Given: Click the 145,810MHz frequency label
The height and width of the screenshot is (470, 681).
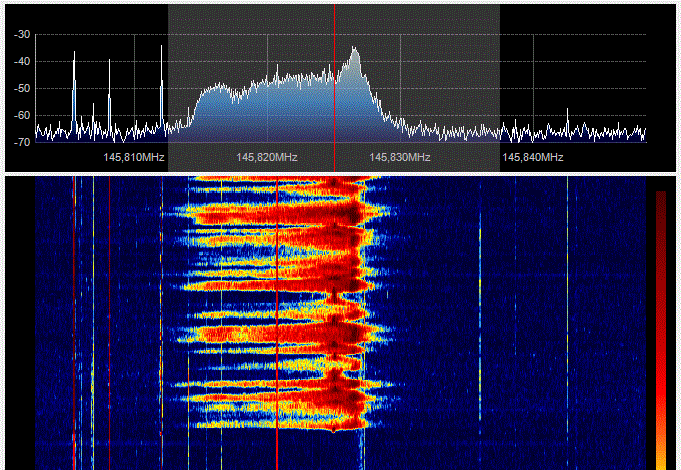Looking at the screenshot, I should (x=134, y=157).
